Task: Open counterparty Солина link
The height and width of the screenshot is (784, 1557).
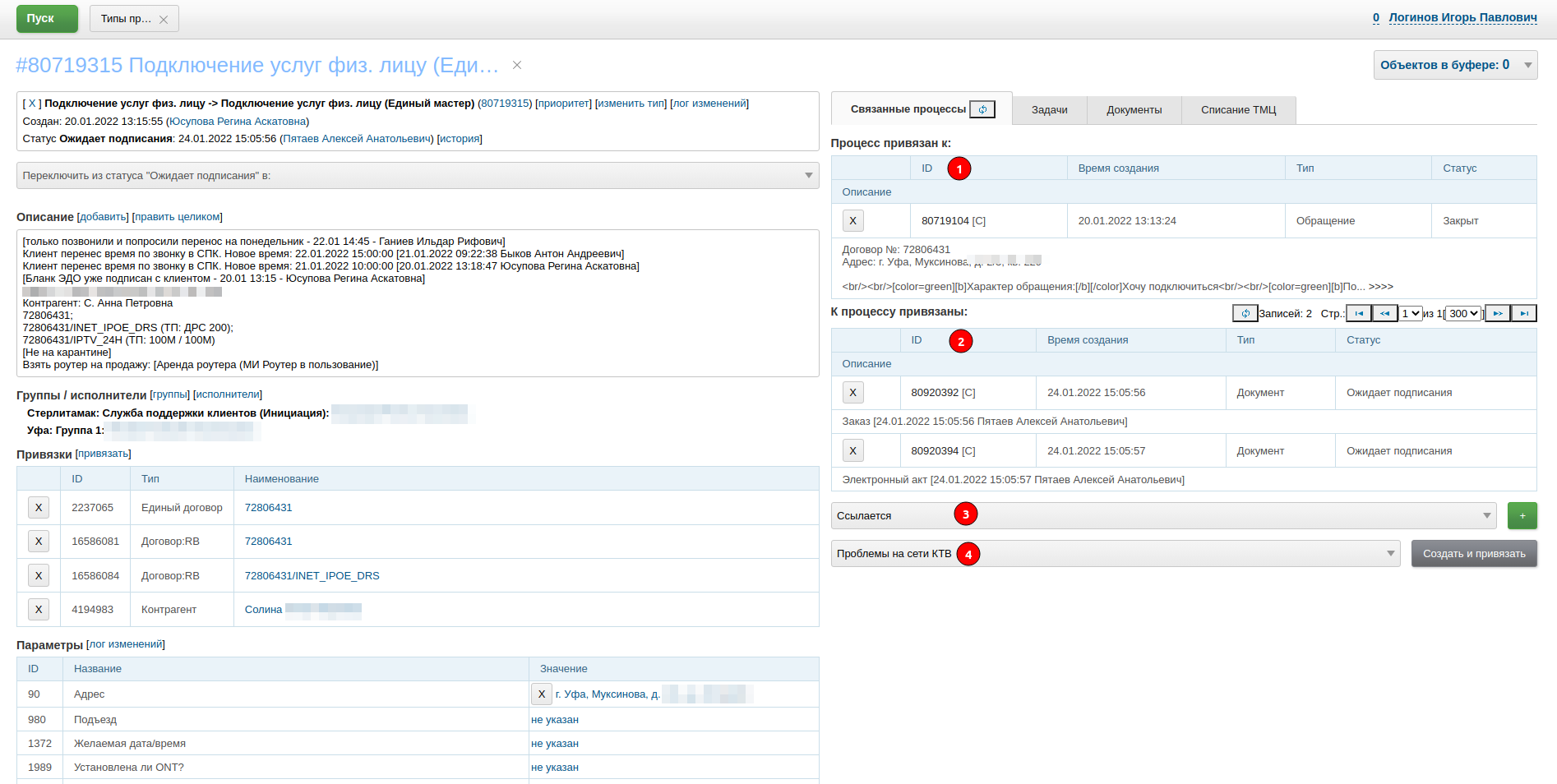Action: click(x=263, y=609)
